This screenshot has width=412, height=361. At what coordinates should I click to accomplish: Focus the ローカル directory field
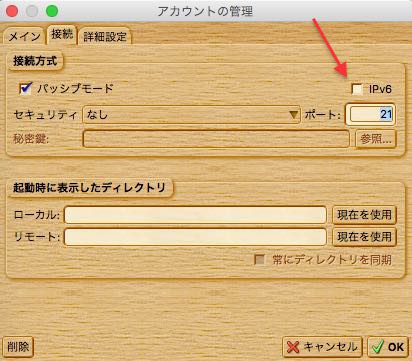[195, 215]
